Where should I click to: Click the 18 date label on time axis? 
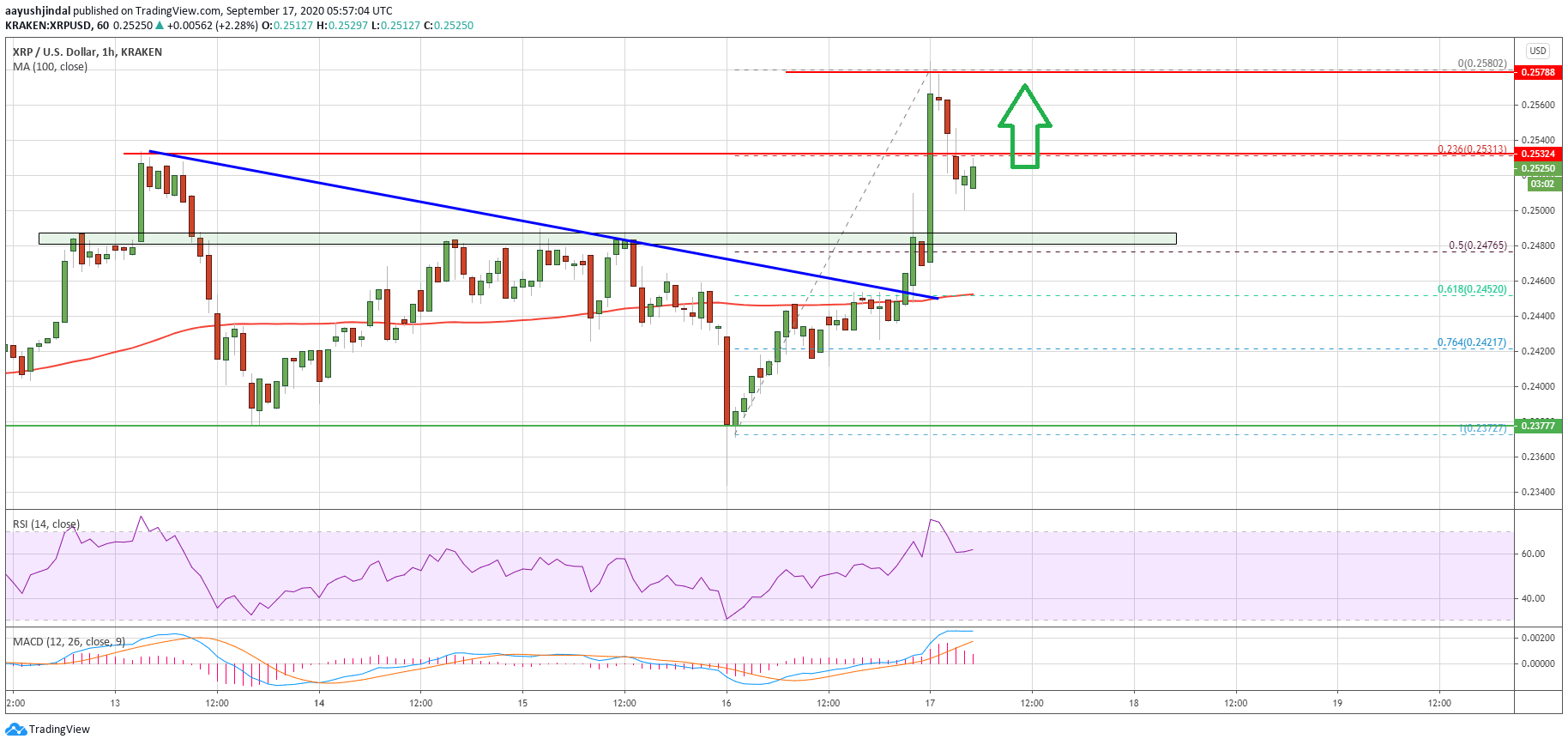point(1134,704)
